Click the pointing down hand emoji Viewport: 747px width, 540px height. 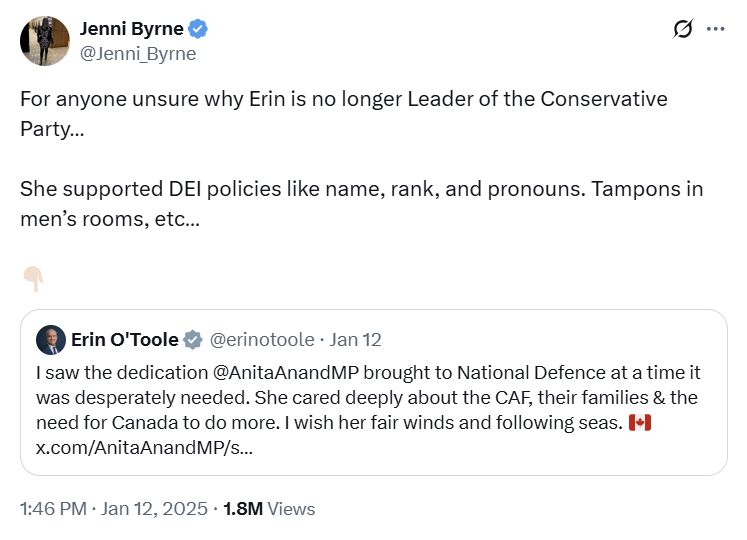[32, 279]
